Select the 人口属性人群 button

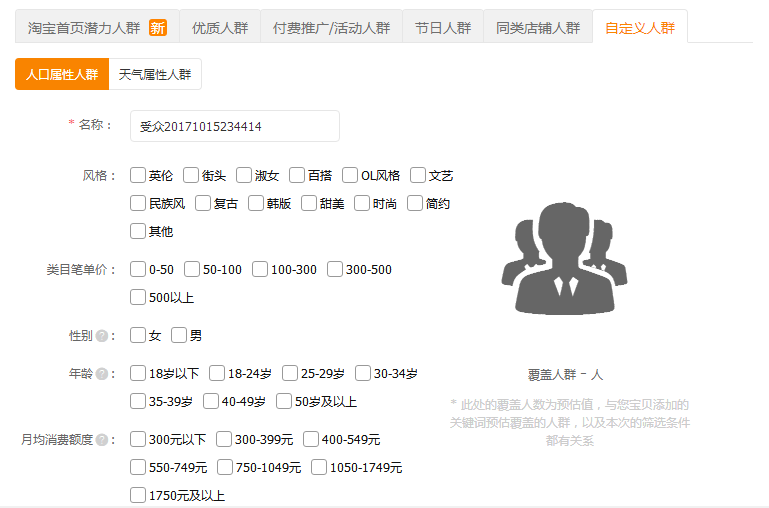pyautogui.click(x=62, y=74)
